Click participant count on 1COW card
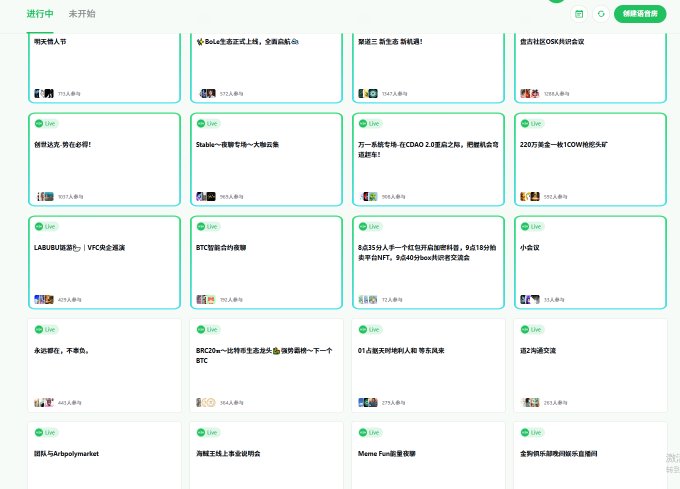The height and width of the screenshot is (489, 680). 556,196
